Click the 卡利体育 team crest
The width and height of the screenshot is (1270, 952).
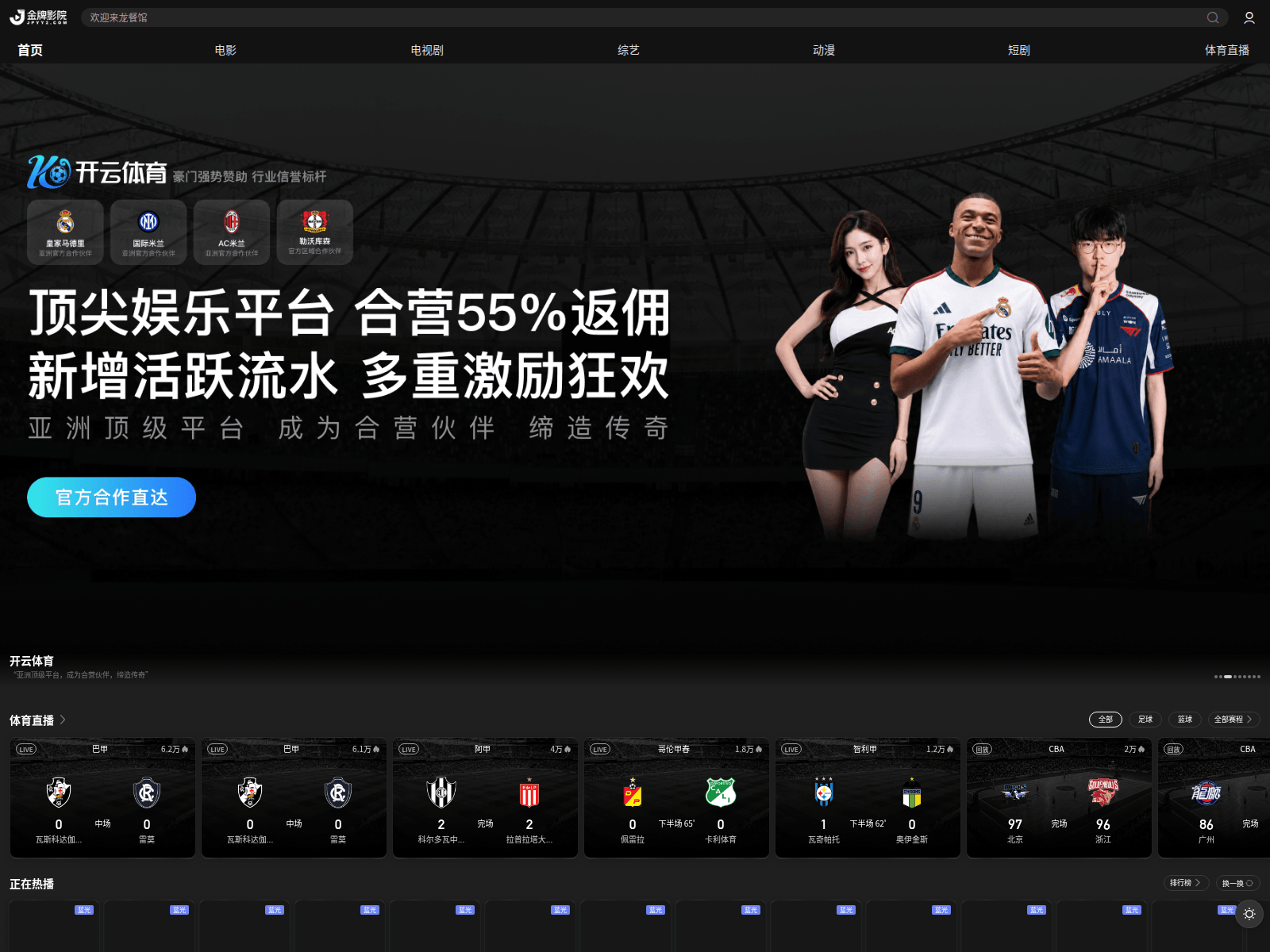click(x=721, y=792)
